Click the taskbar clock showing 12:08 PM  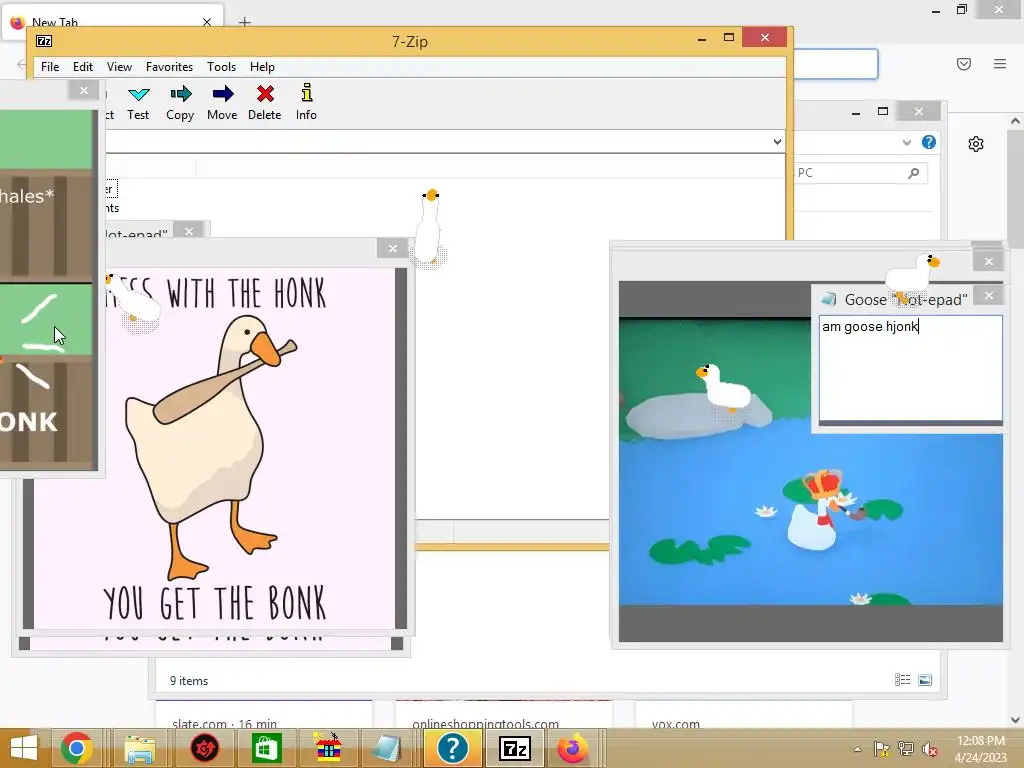980,749
